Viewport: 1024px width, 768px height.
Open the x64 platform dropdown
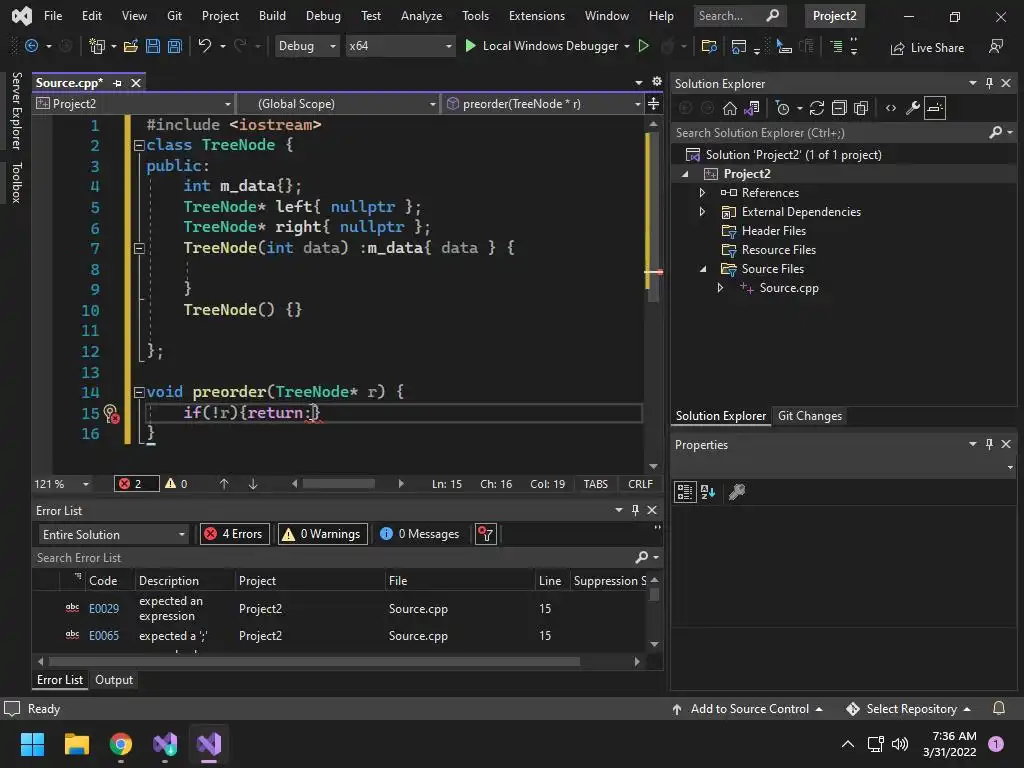pos(400,46)
